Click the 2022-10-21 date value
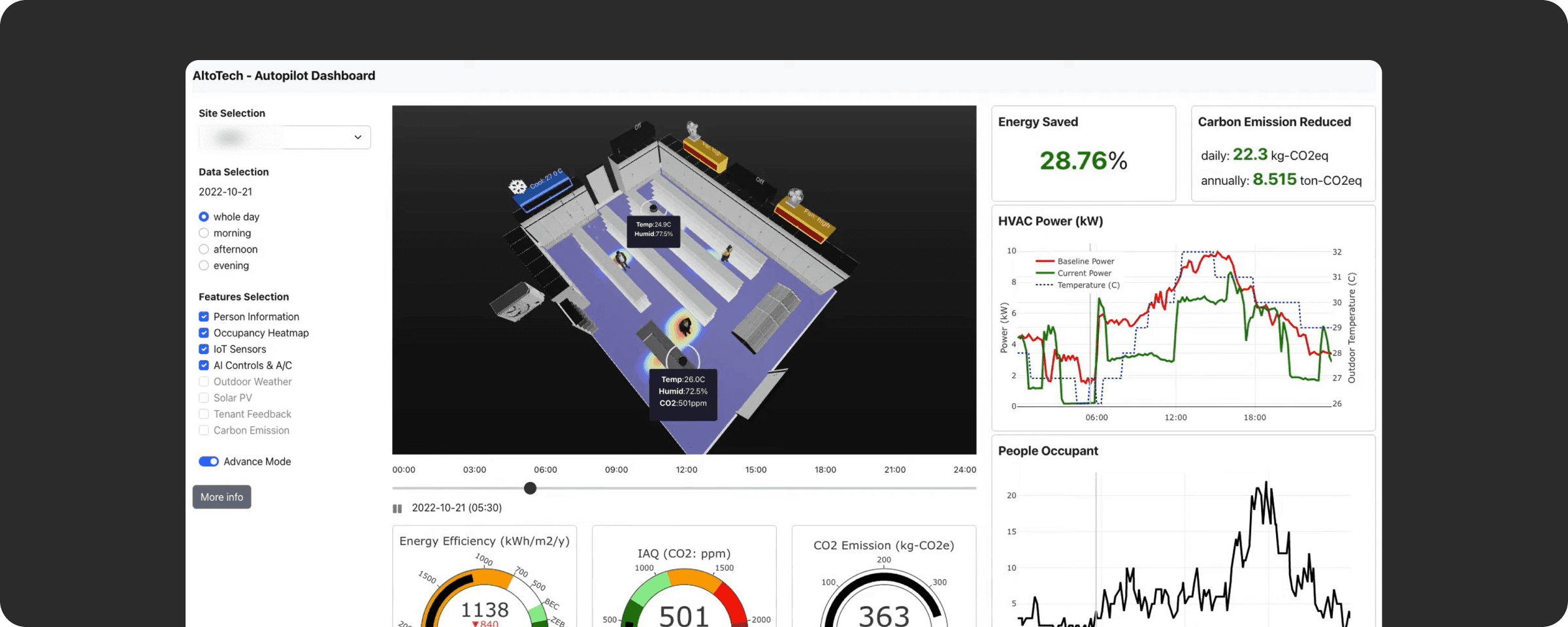Screen dimensions: 1568x627 225,192
